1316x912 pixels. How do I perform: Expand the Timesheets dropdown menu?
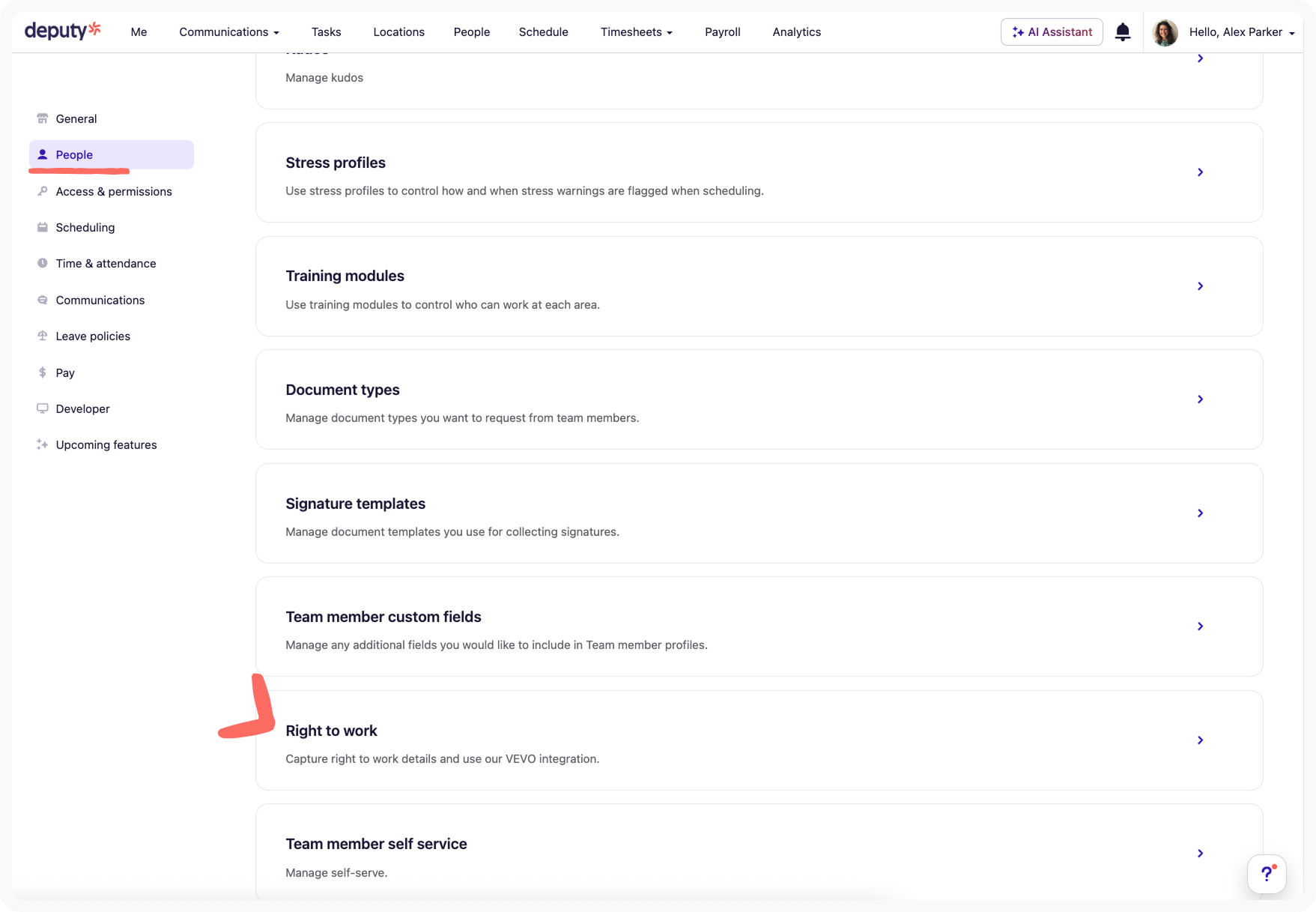pyautogui.click(x=636, y=31)
